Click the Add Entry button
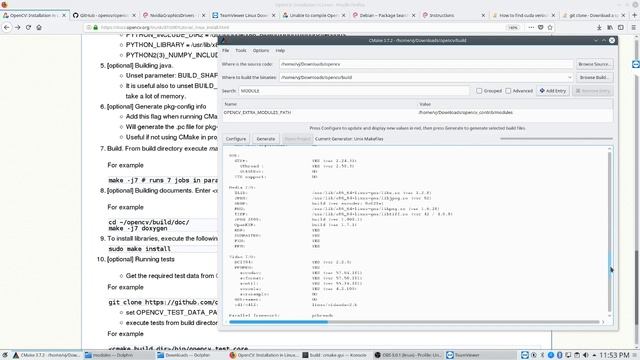 [553, 91]
